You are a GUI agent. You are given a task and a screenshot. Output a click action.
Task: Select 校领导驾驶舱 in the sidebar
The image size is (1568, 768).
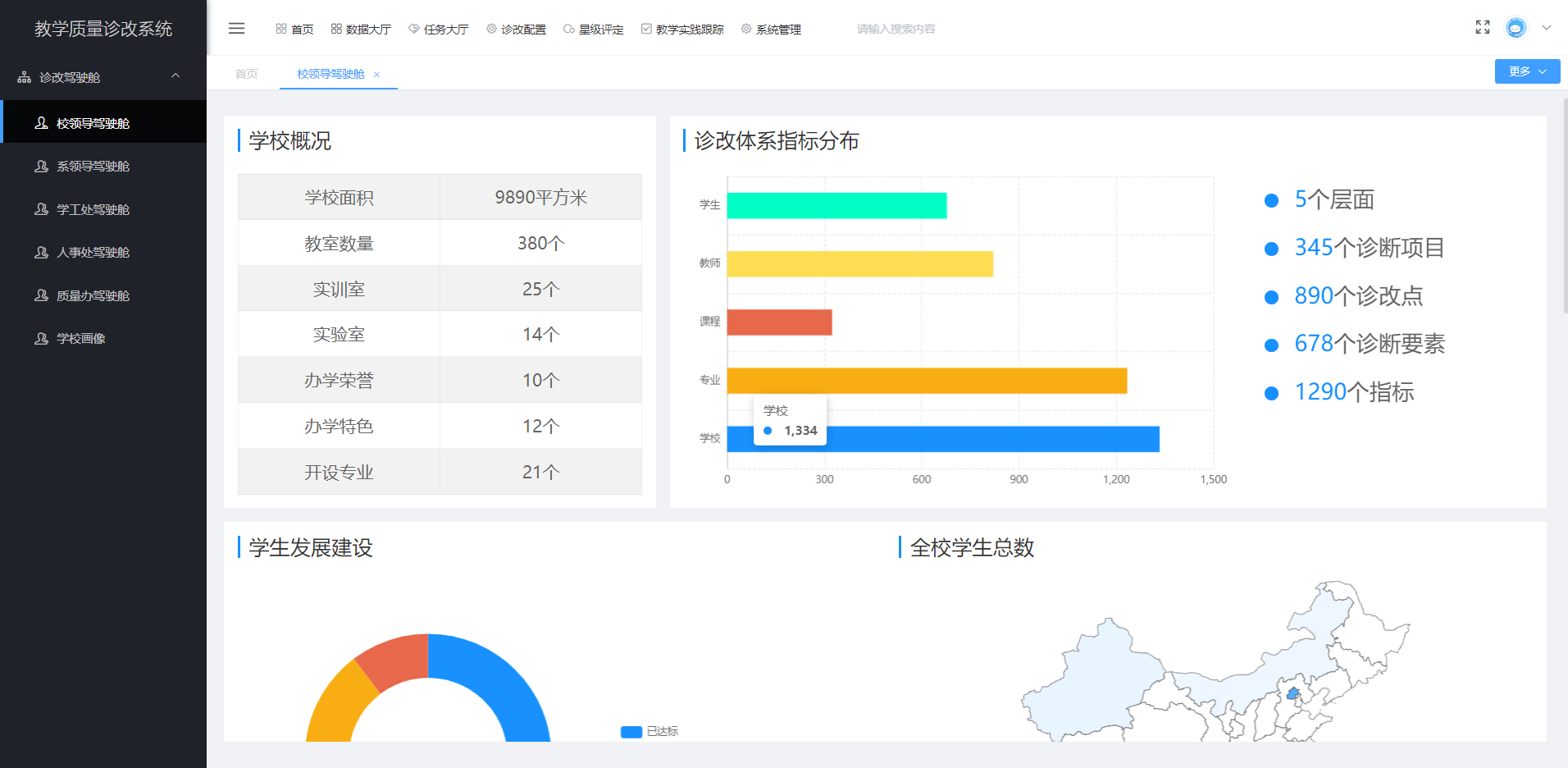[103, 123]
